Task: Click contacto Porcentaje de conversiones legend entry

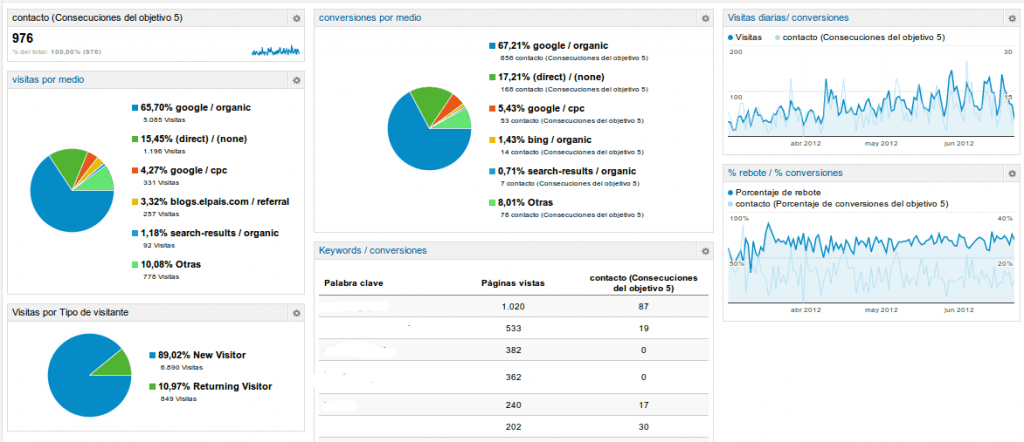Action: 837,204
